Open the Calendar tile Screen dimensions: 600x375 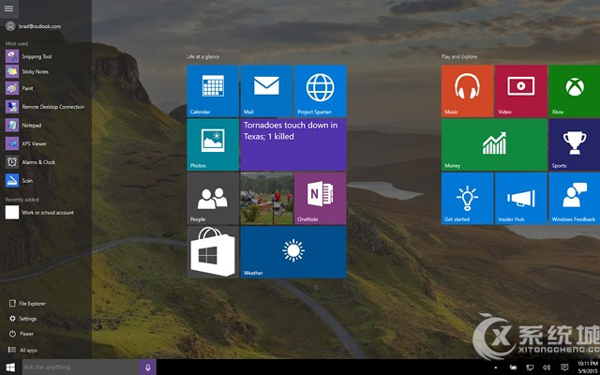tap(213, 91)
